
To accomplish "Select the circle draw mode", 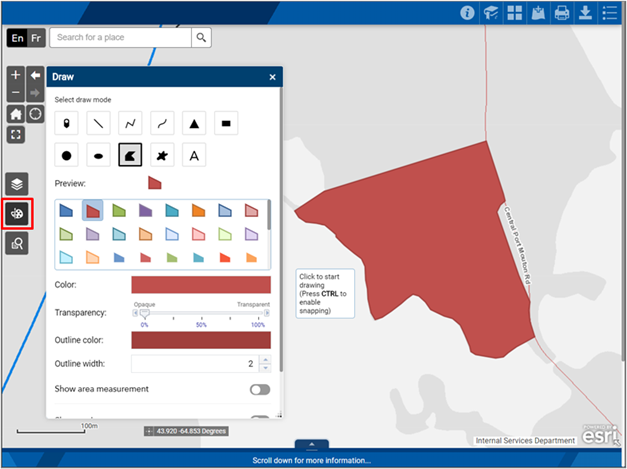I will tap(66, 155).
